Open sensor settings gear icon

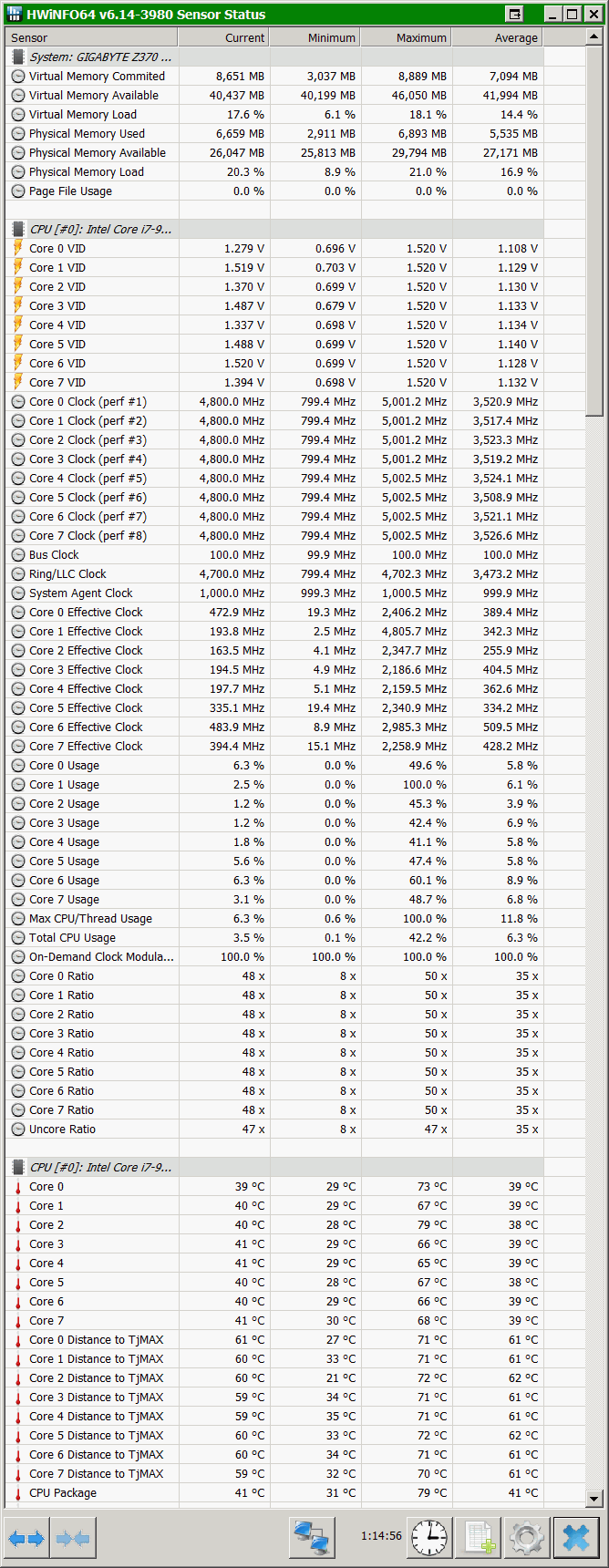527,1539
